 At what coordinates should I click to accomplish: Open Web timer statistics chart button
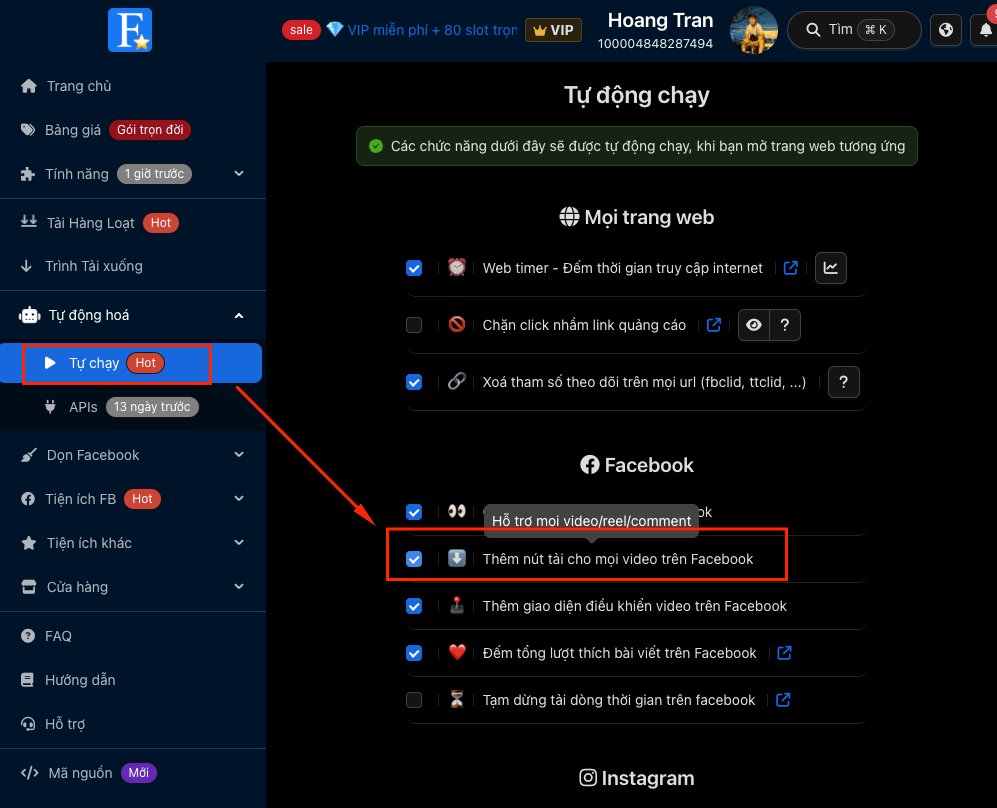[x=830, y=268]
